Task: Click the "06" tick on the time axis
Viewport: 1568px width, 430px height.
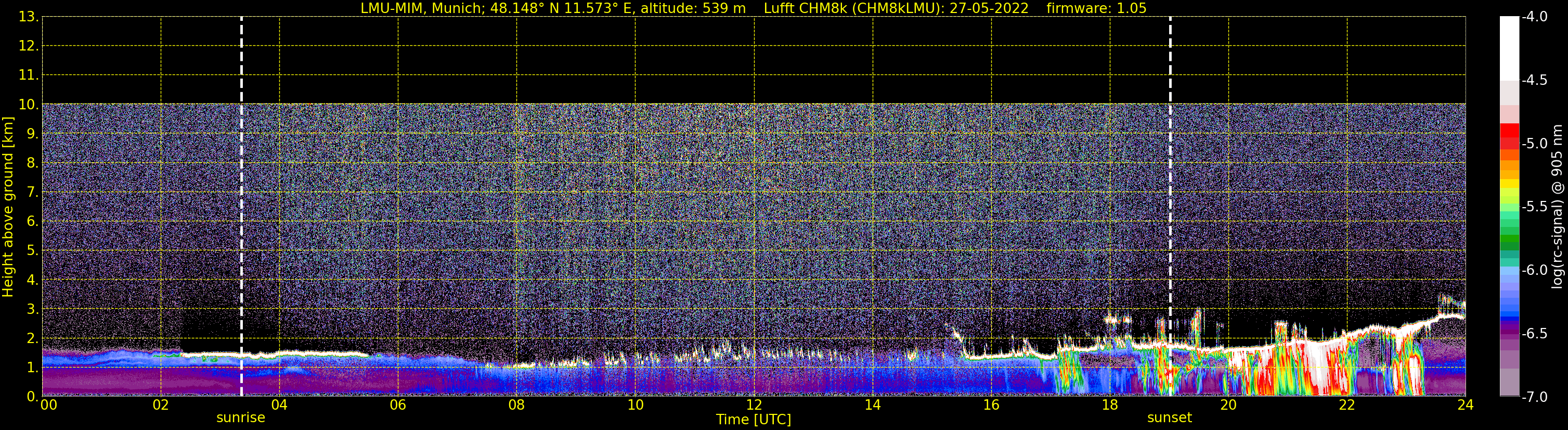Action: point(398,405)
